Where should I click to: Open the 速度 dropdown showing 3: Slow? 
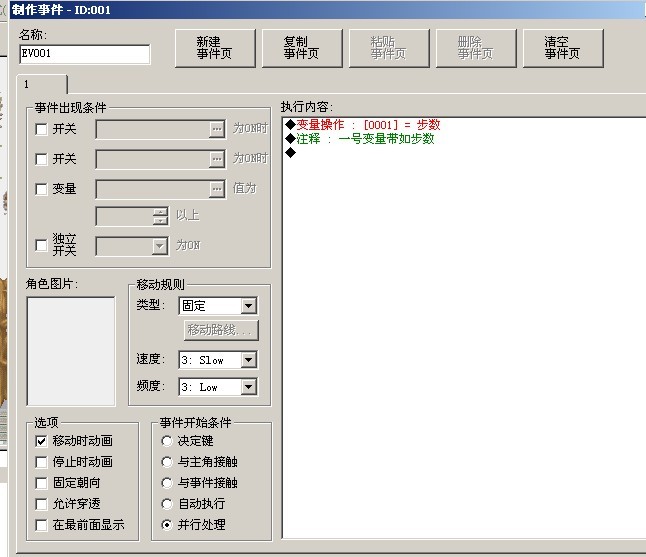pyautogui.click(x=218, y=360)
